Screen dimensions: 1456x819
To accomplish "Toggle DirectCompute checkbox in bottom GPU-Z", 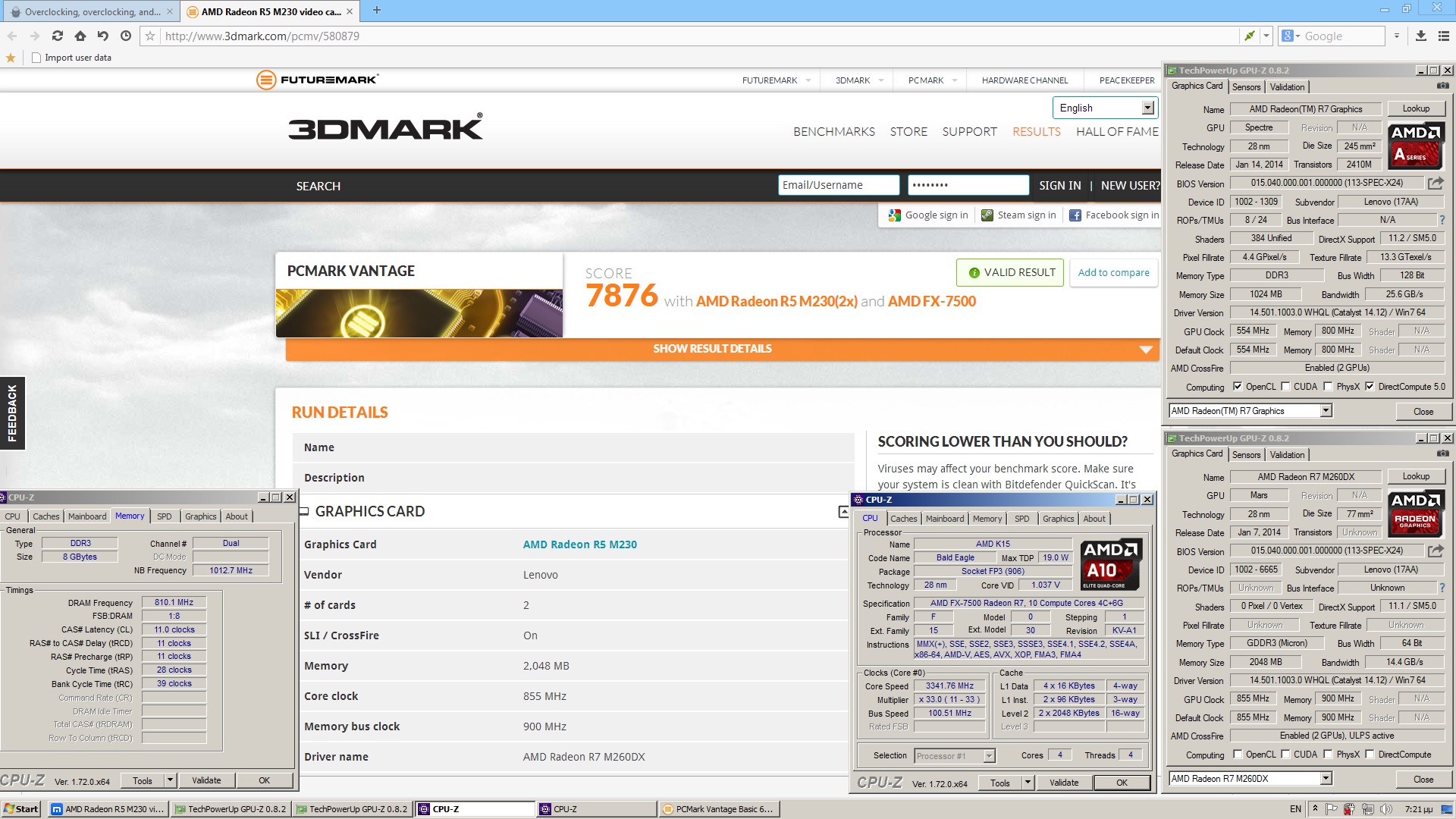I will click(1370, 754).
